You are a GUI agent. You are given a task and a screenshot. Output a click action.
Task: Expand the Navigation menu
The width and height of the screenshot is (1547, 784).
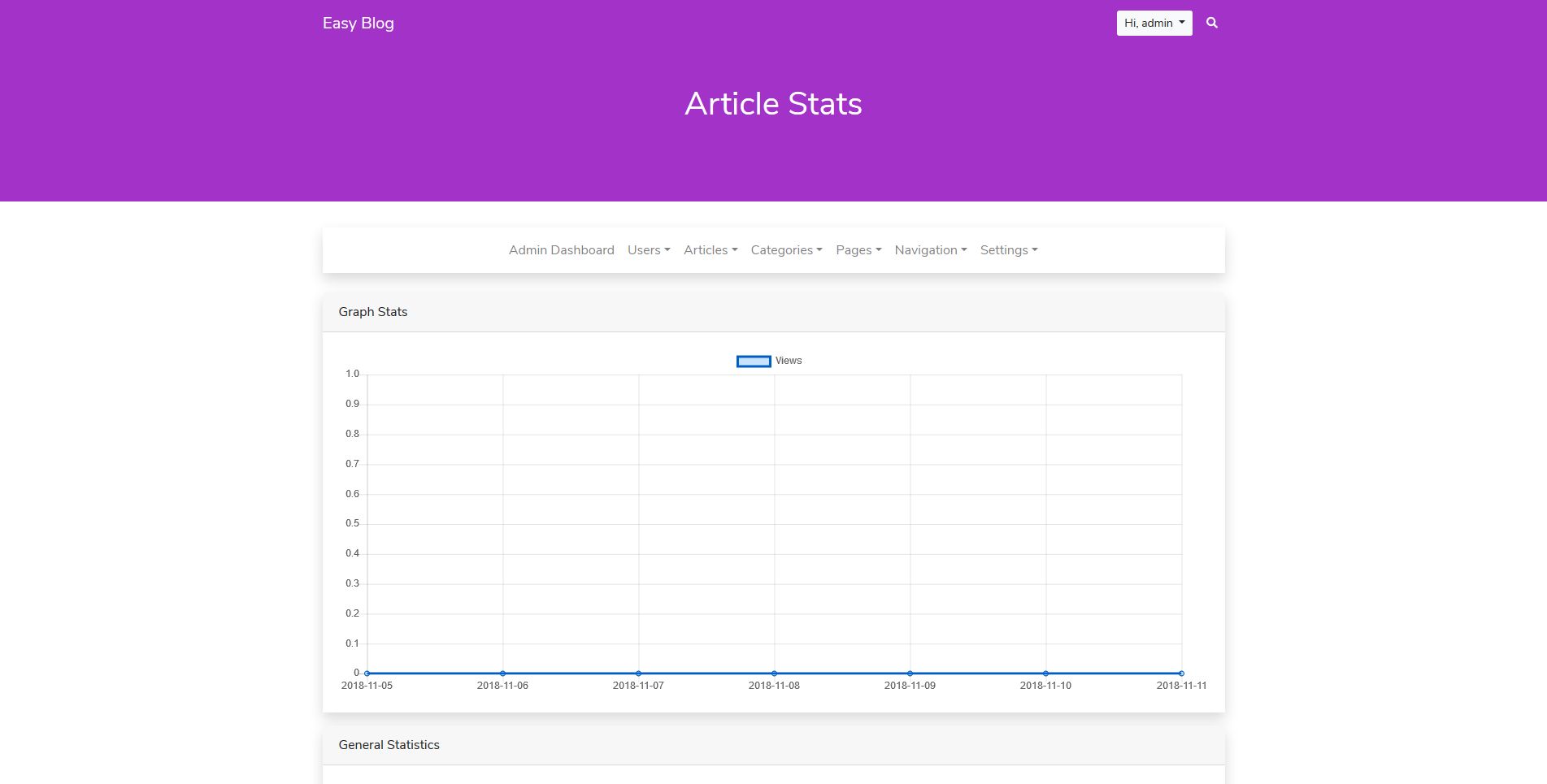[930, 250]
